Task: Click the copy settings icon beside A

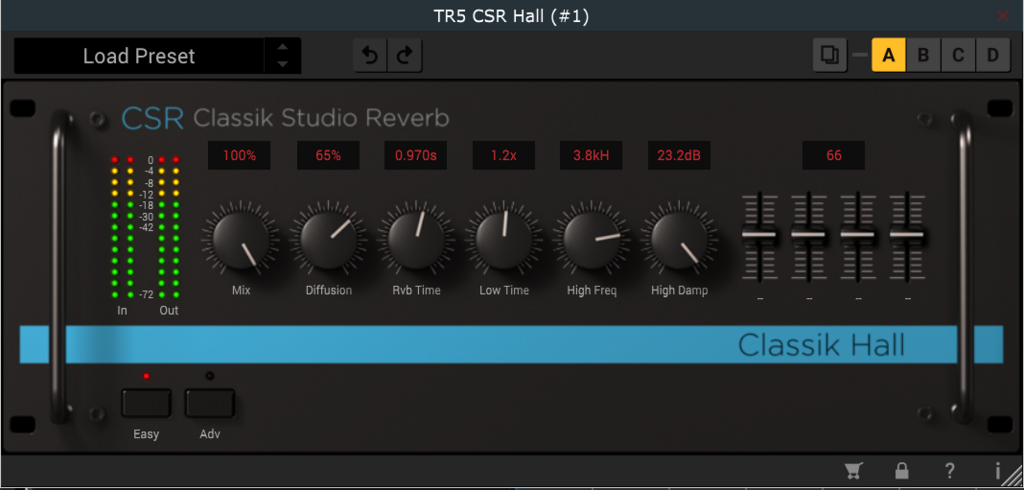Action: click(x=830, y=55)
